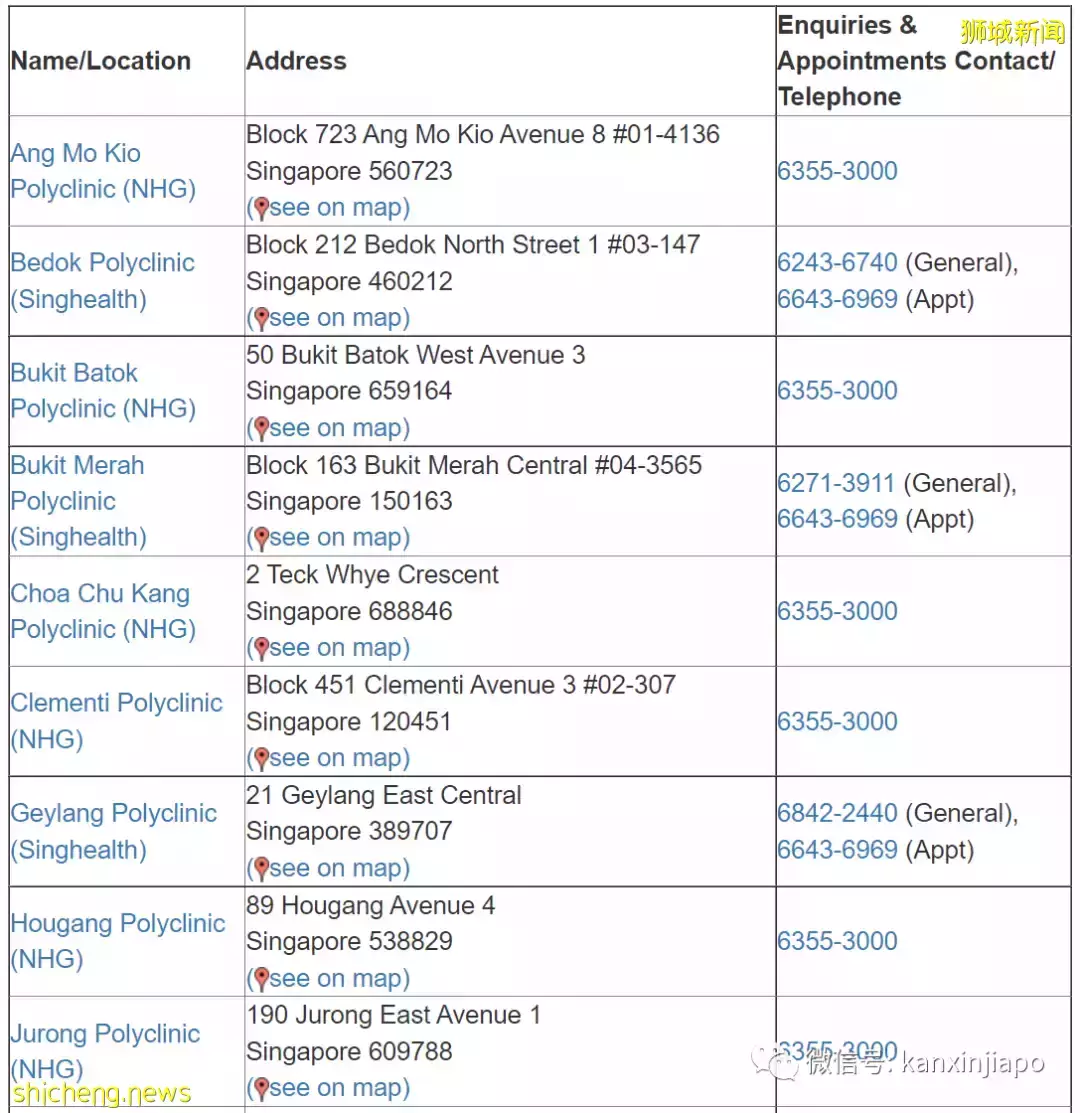
Task: Click 'see on map' for Jurong East Avenue 1
Action: point(339,1088)
